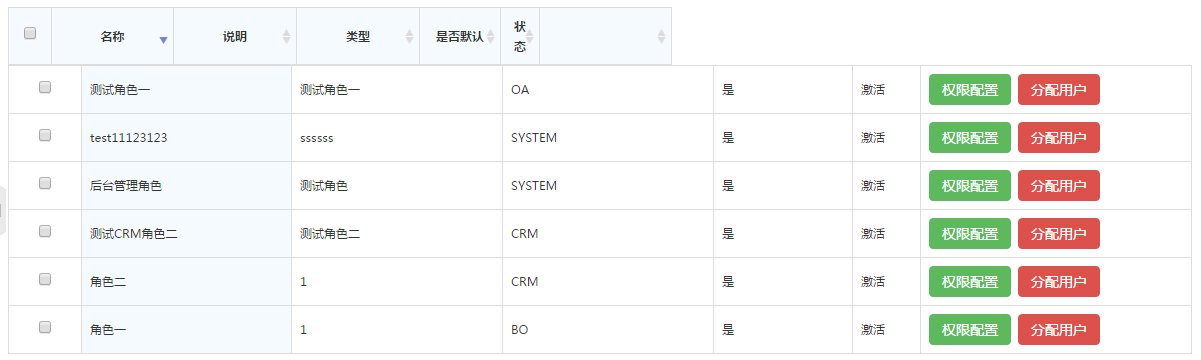Assign users (分配用户) for 后台管理角色
Viewport: 1201px width, 360px height.
[x=1059, y=186]
